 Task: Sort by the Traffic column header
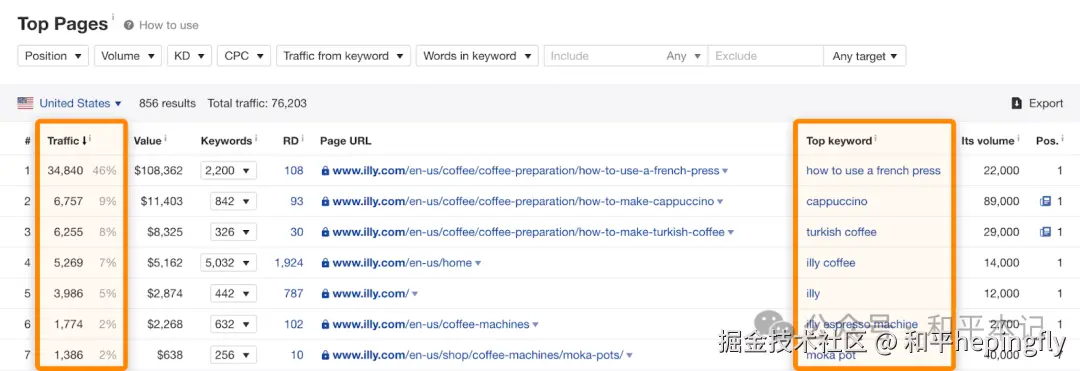click(x=67, y=140)
